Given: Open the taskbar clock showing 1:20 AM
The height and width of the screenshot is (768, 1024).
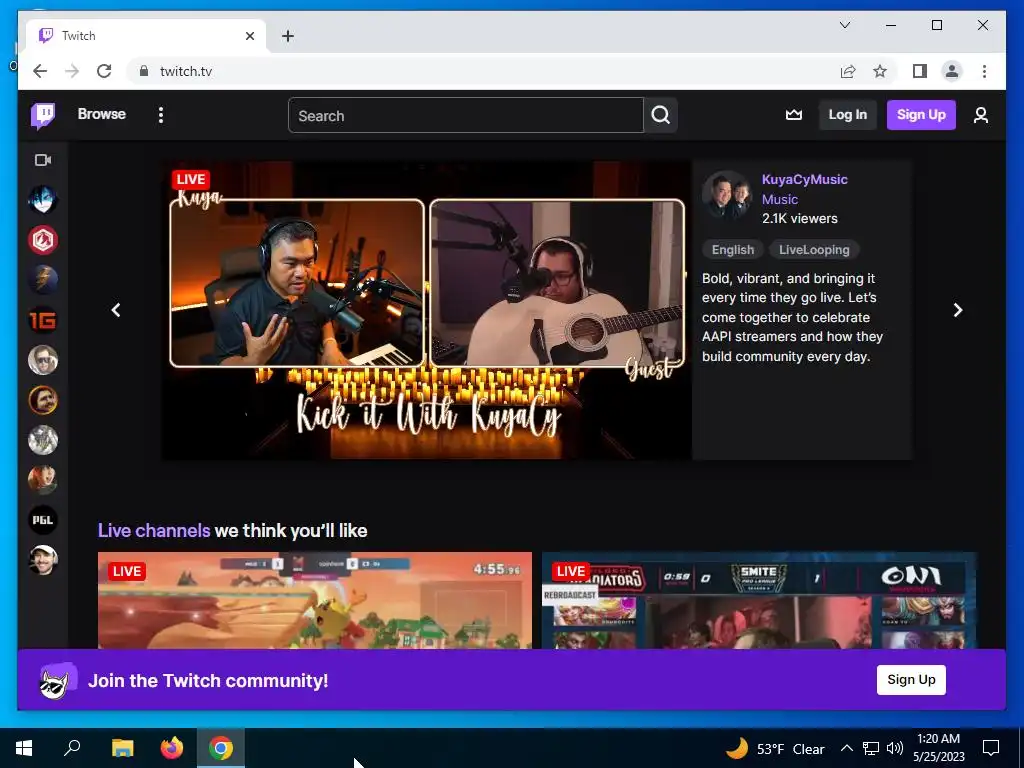Looking at the screenshot, I should click(938, 748).
